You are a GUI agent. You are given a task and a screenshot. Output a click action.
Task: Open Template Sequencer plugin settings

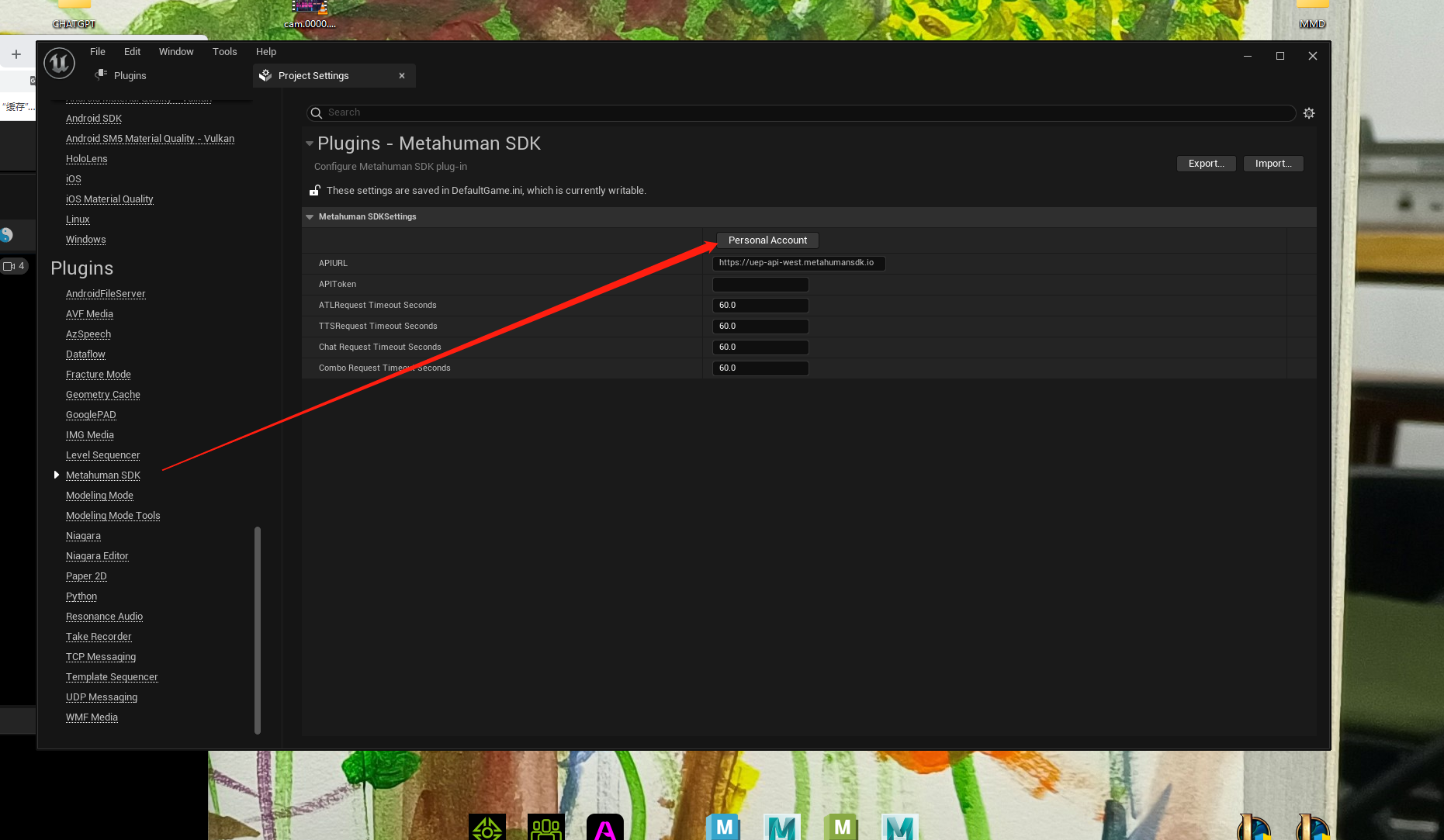click(x=112, y=677)
